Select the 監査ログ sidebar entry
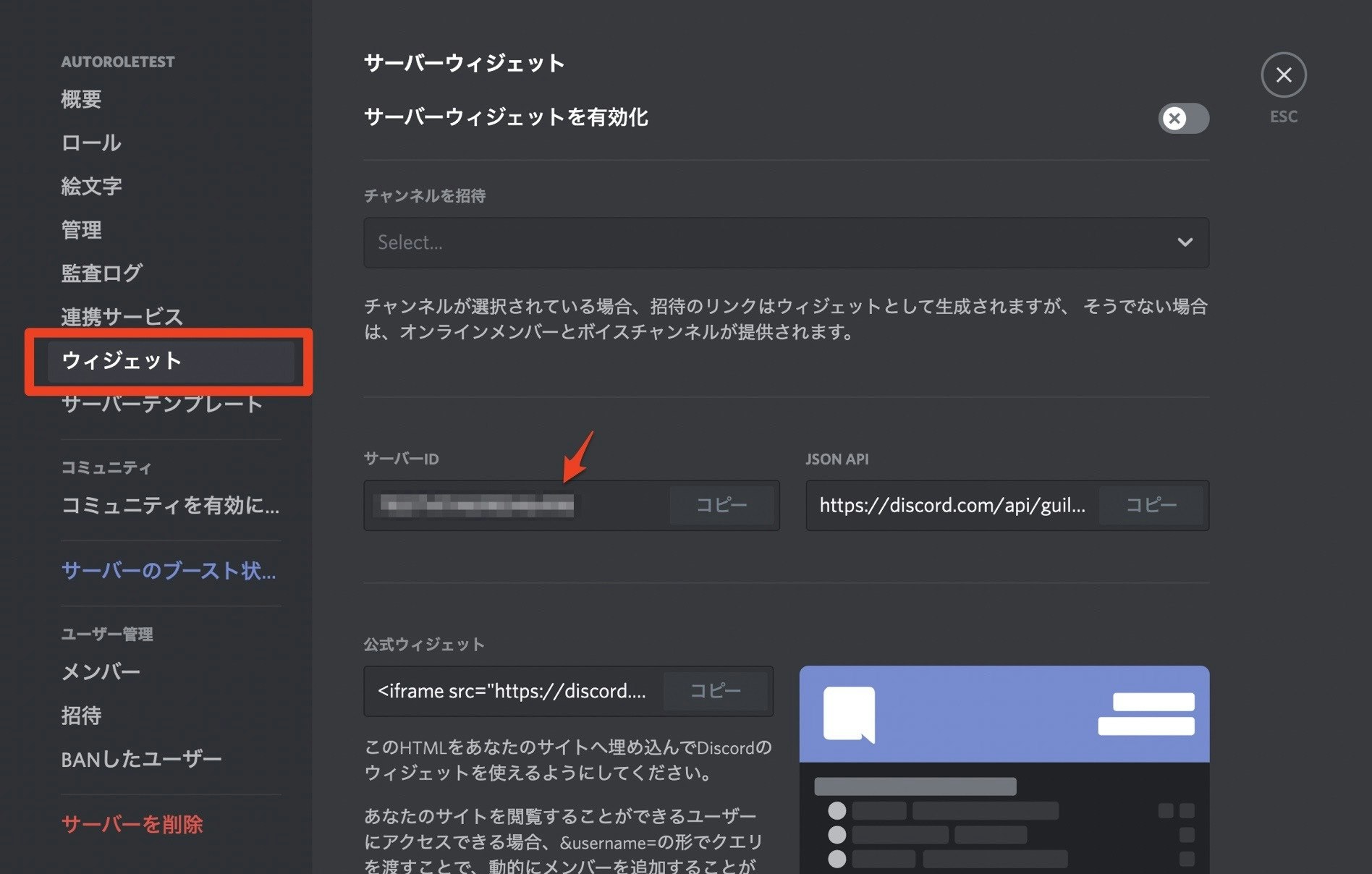Screen dimensions: 1372x874 (101, 273)
